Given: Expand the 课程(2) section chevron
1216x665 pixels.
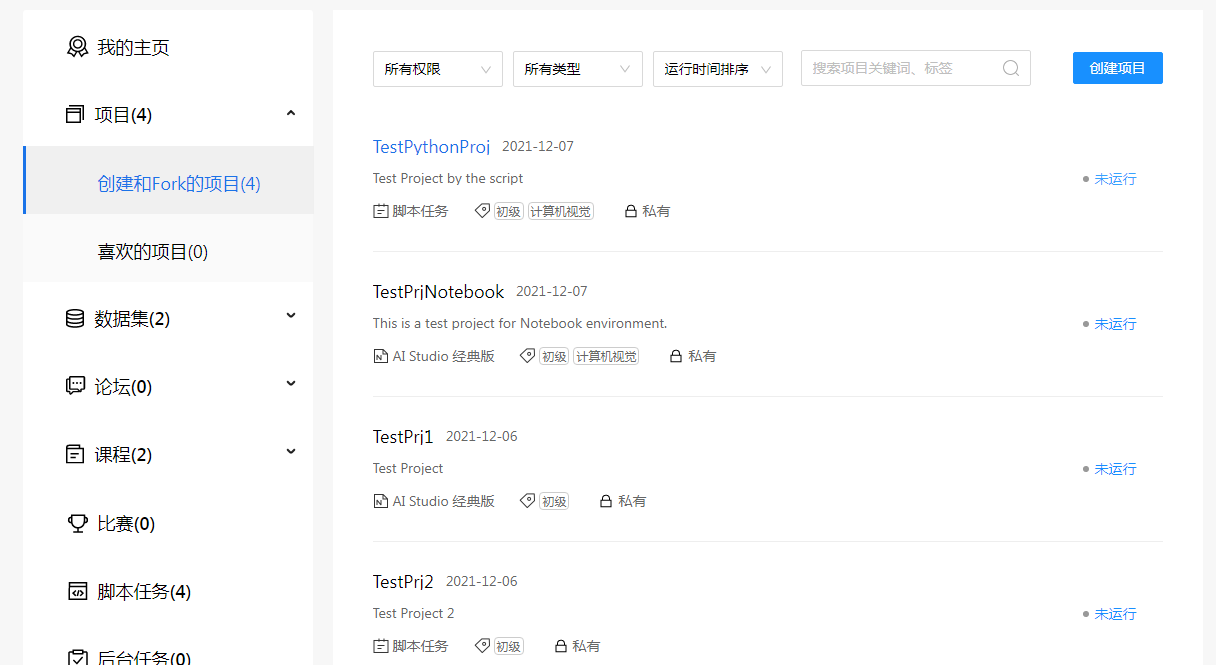Looking at the screenshot, I should (x=291, y=451).
